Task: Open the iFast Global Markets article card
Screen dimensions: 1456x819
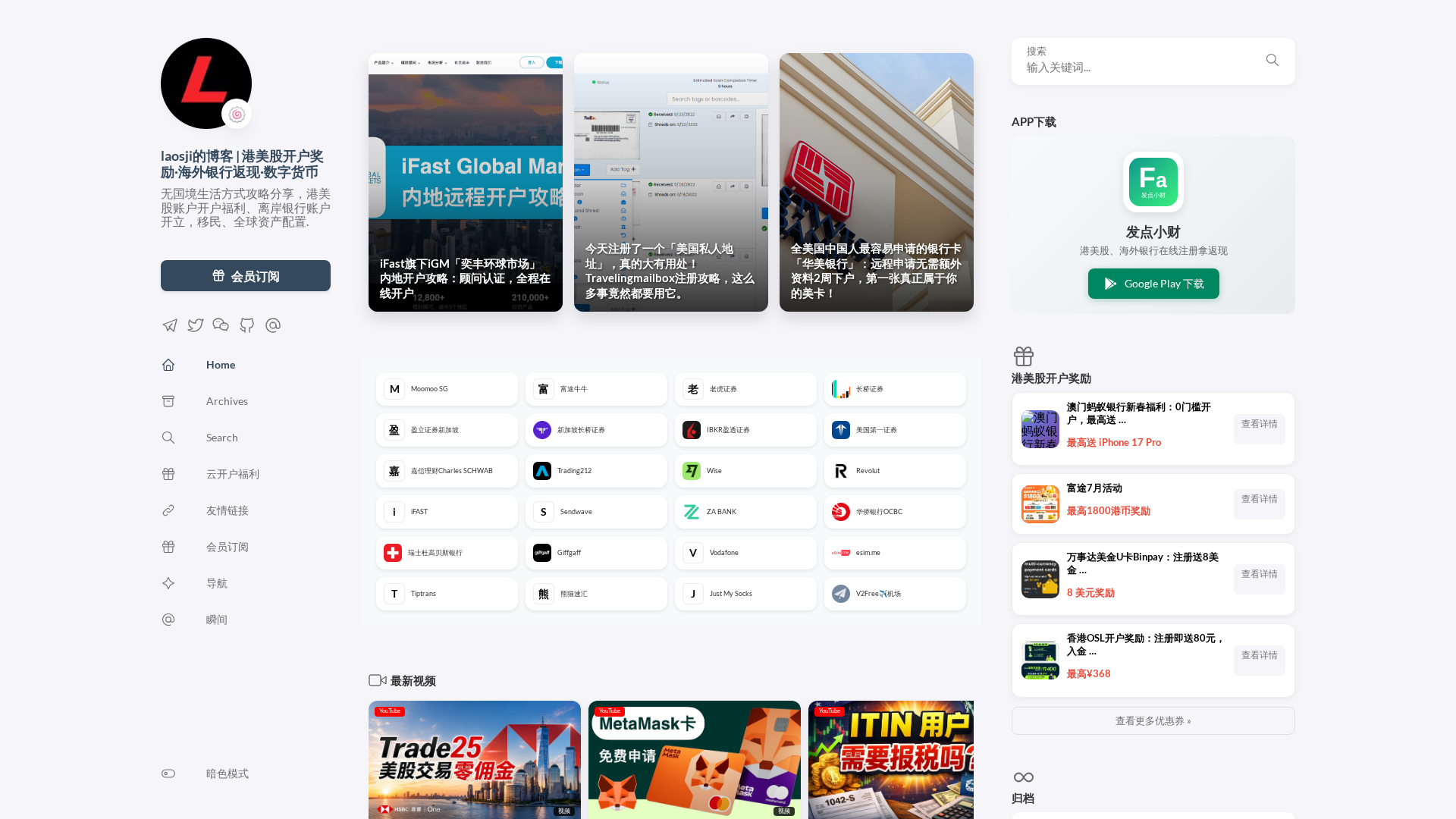Action: click(x=466, y=182)
